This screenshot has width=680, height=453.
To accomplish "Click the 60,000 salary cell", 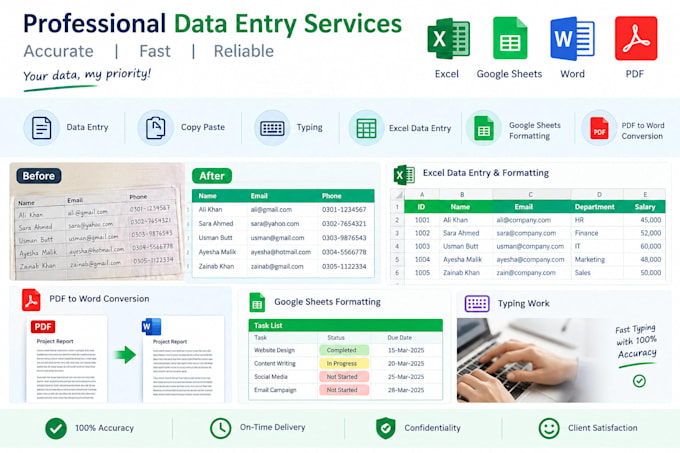I will [x=644, y=246].
